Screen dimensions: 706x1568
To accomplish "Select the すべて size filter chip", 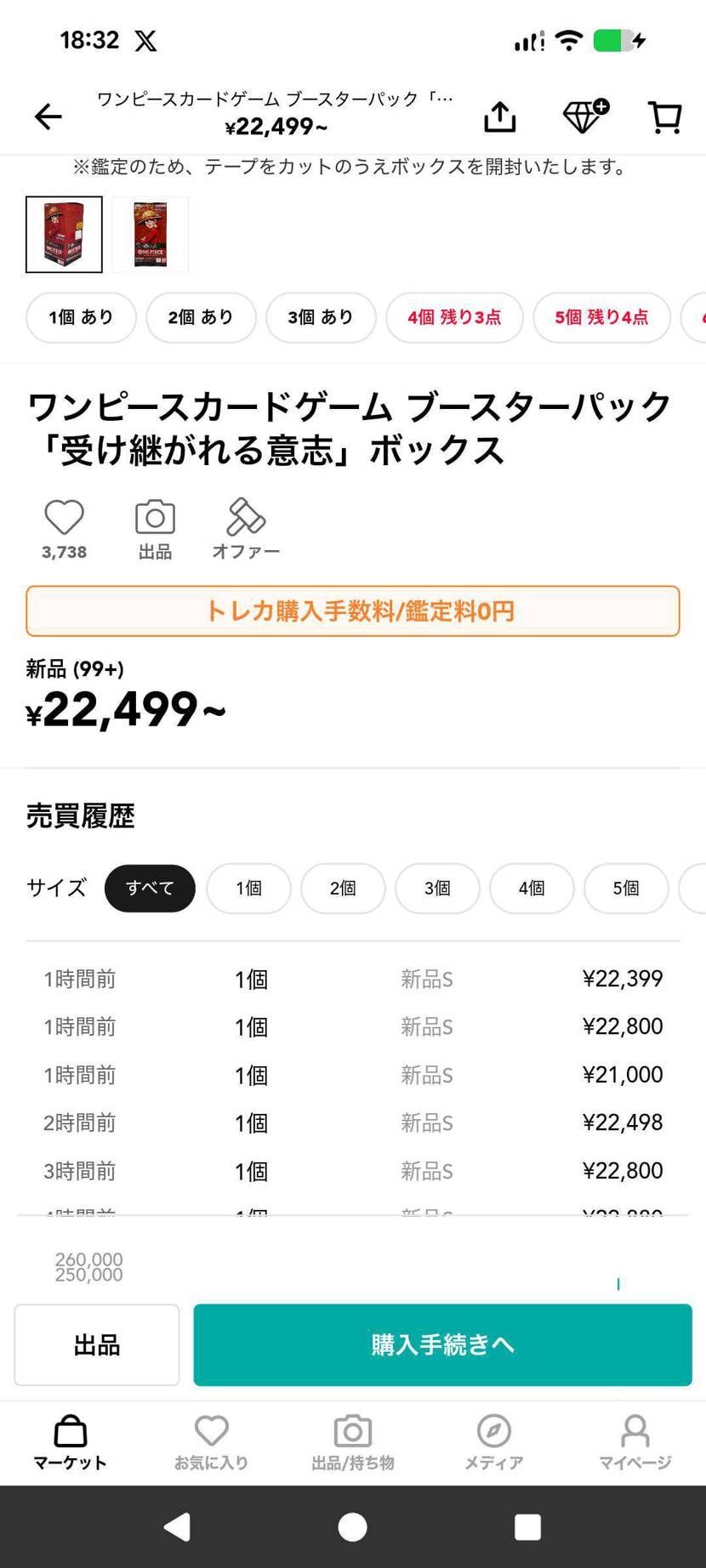I will click(x=149, y=888).
